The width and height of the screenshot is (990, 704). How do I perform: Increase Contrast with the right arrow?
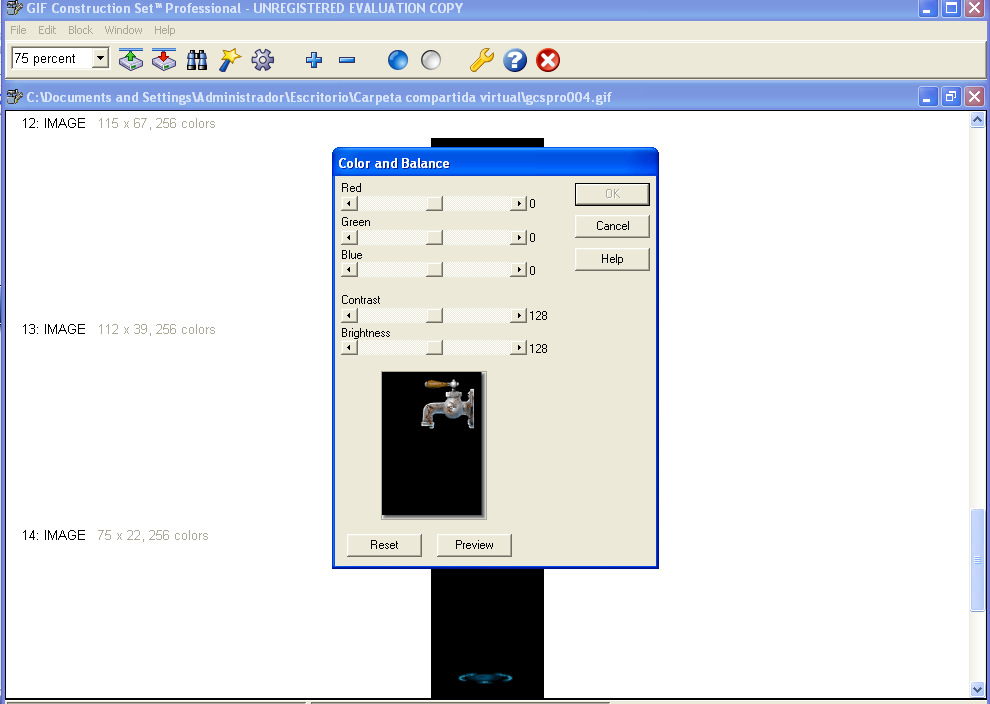[x=518, y=315]
